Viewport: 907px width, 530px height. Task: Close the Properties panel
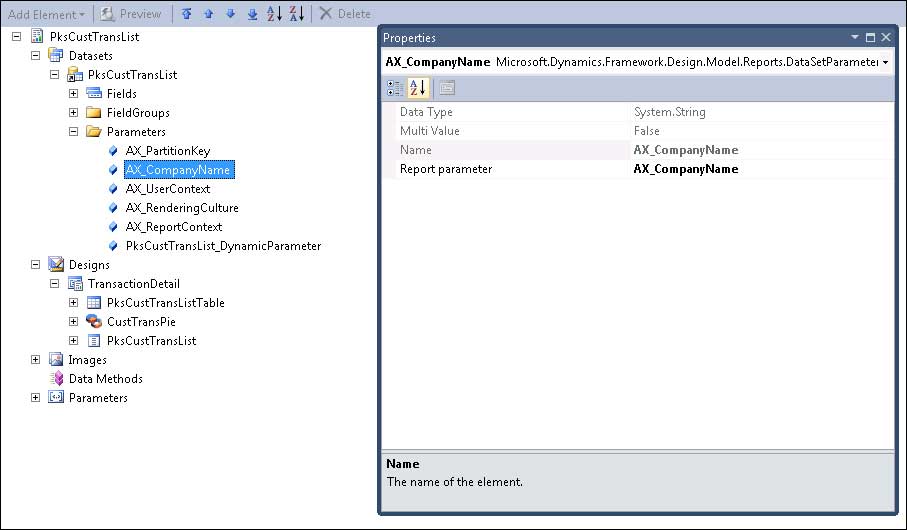pyautogui.click(x=886, y=38)
